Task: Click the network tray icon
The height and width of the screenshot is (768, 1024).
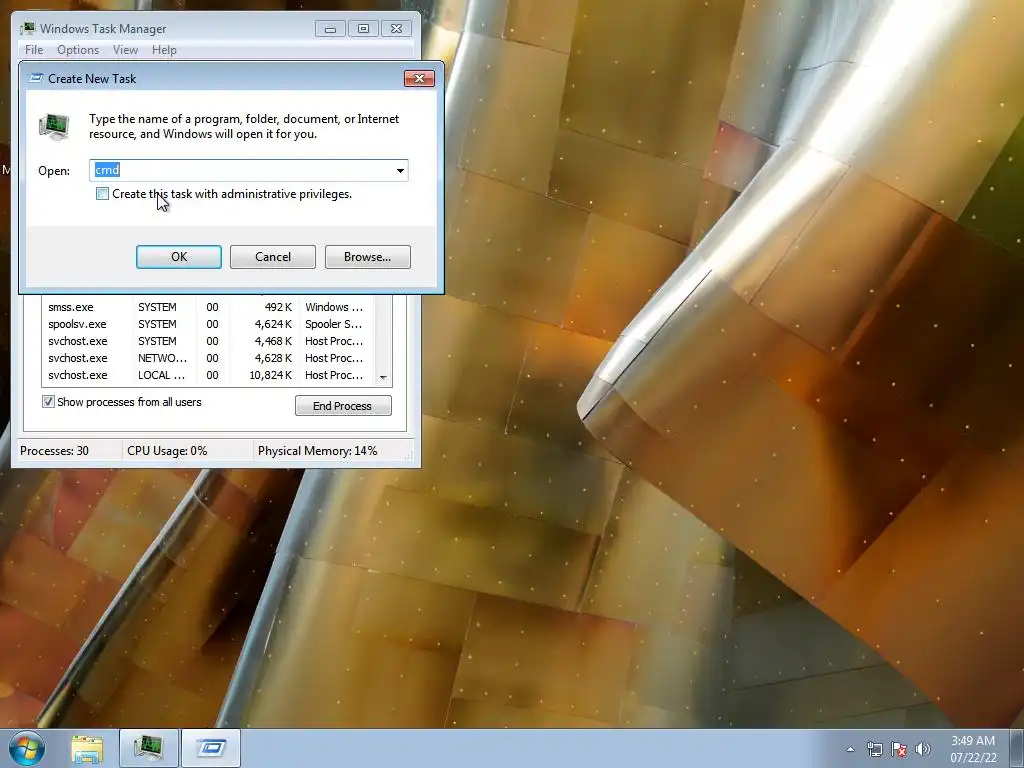Action: click(x=874, y=749)
